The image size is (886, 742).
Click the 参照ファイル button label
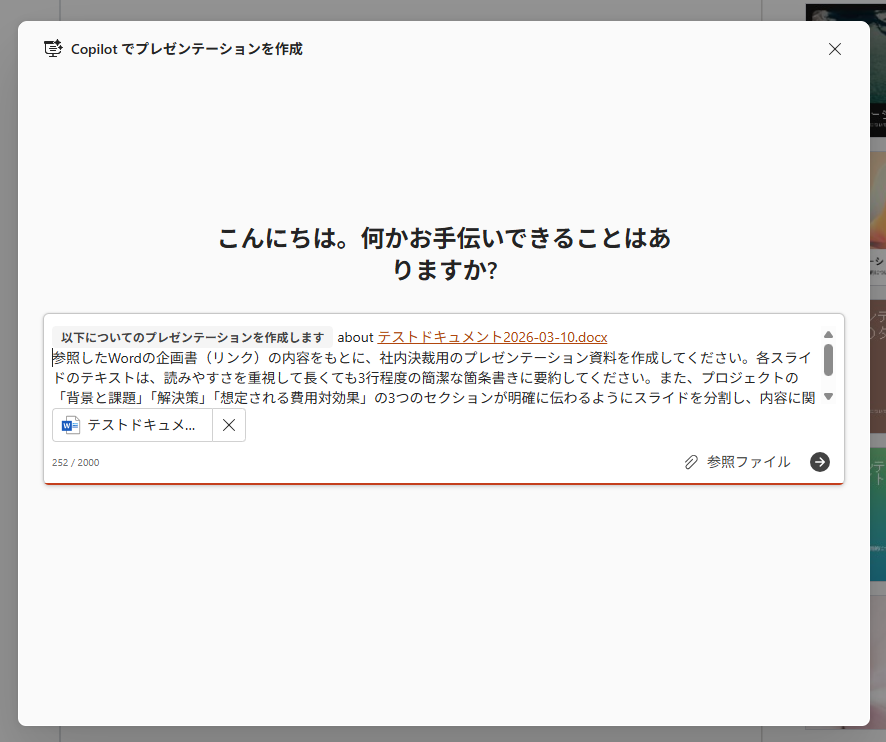coord(748,462)
